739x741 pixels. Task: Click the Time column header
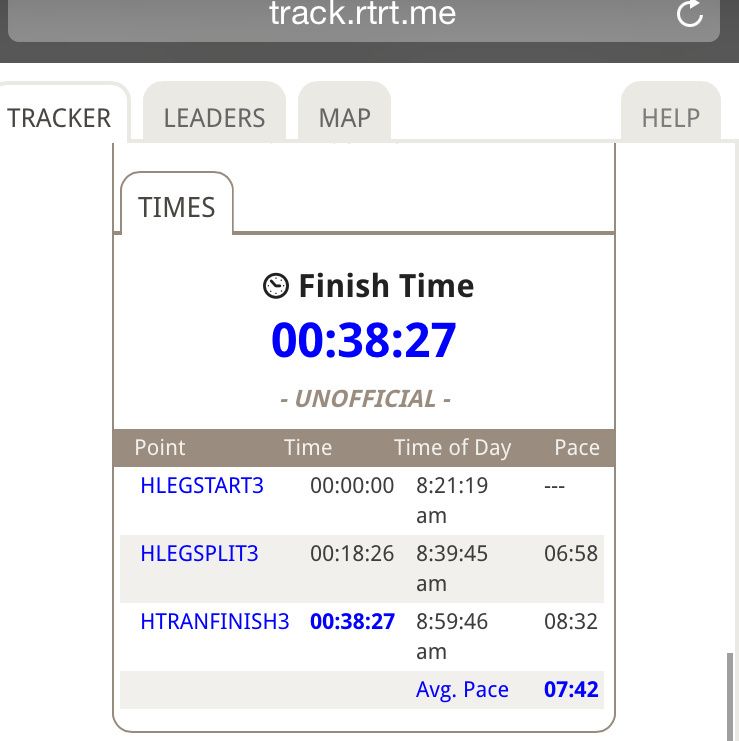308,448
